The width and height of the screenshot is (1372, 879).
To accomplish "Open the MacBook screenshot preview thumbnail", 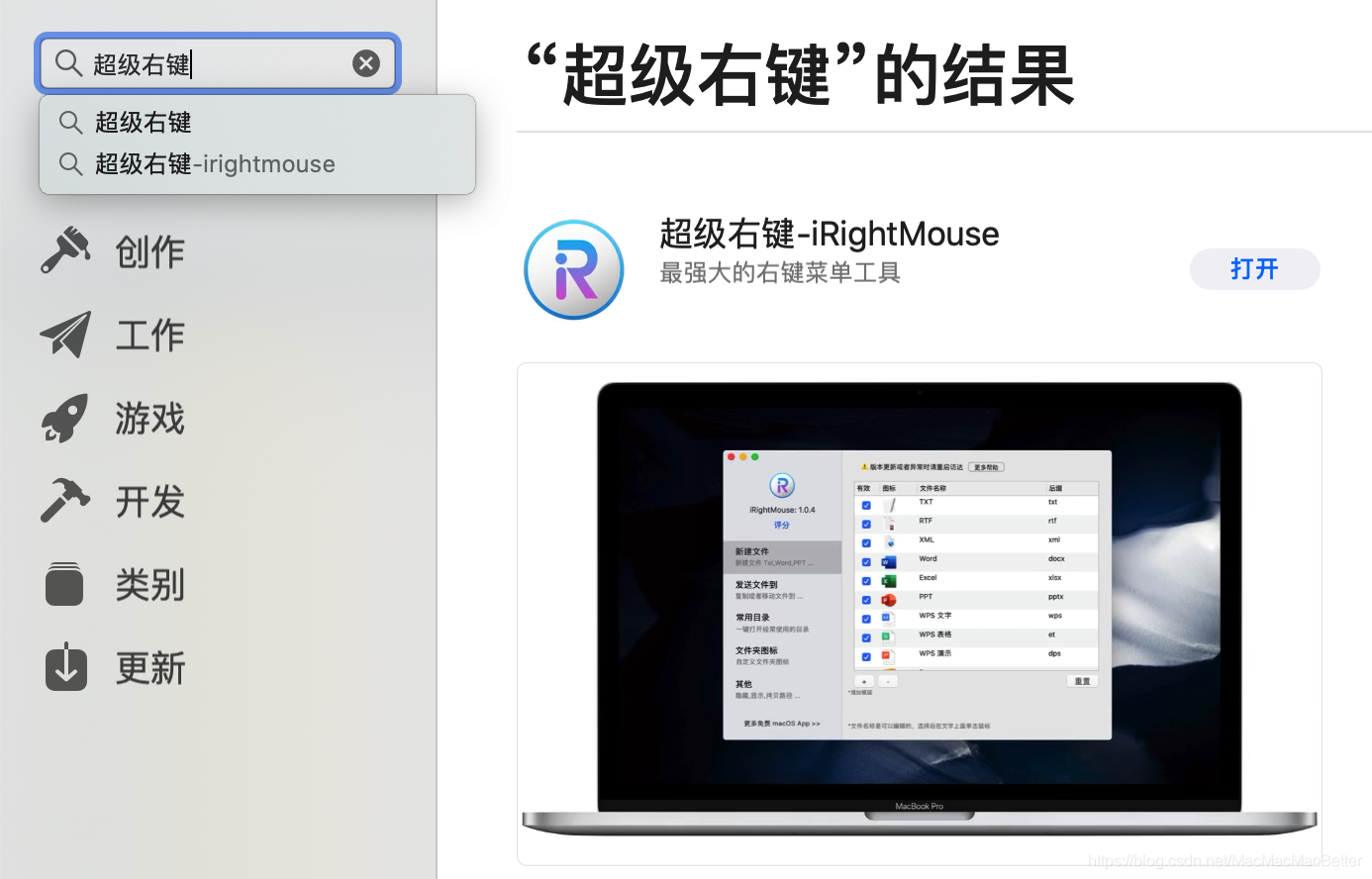I will [920, 614].
